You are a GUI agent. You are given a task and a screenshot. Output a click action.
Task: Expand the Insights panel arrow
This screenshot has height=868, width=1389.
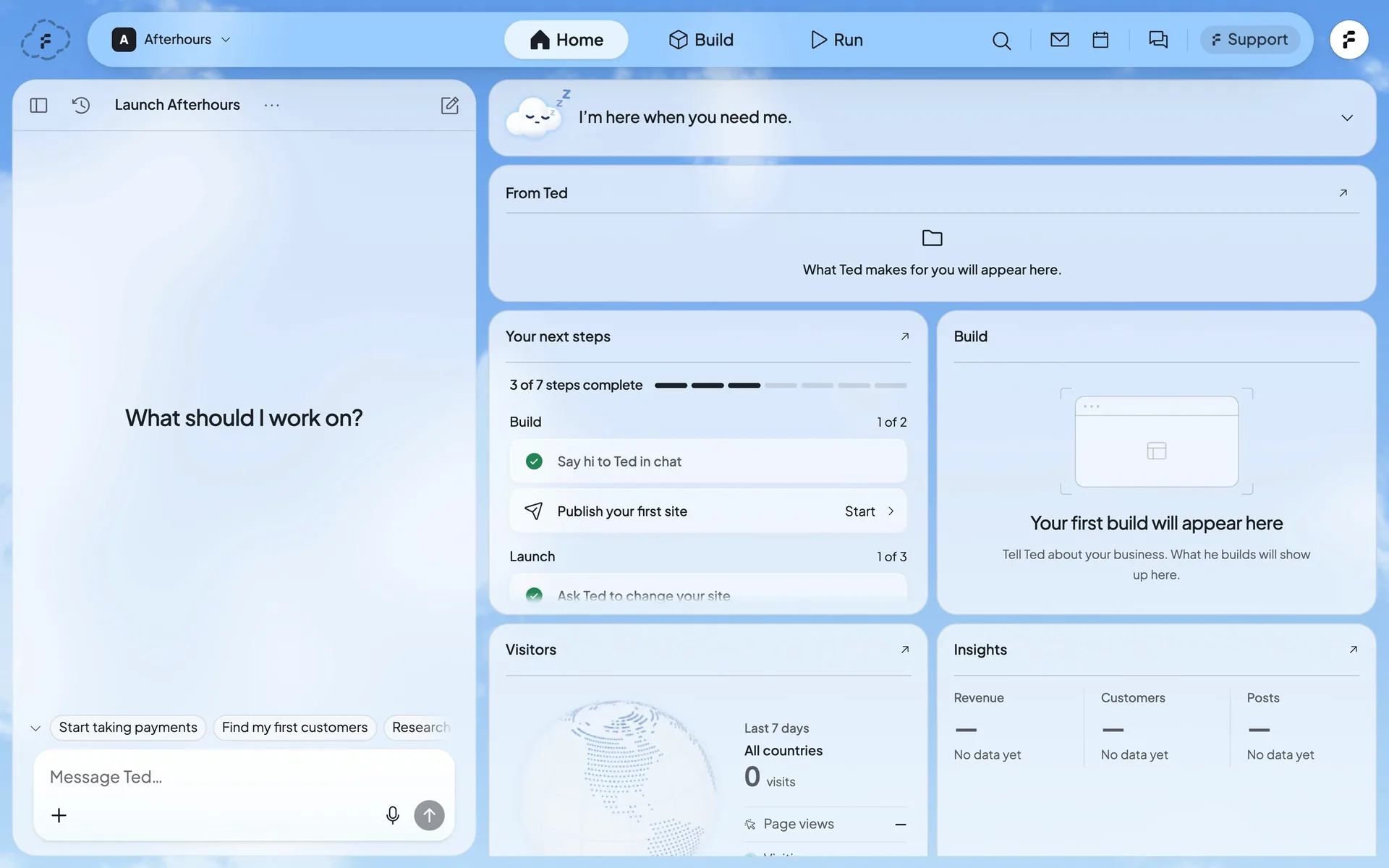[x=1354, y=650]
